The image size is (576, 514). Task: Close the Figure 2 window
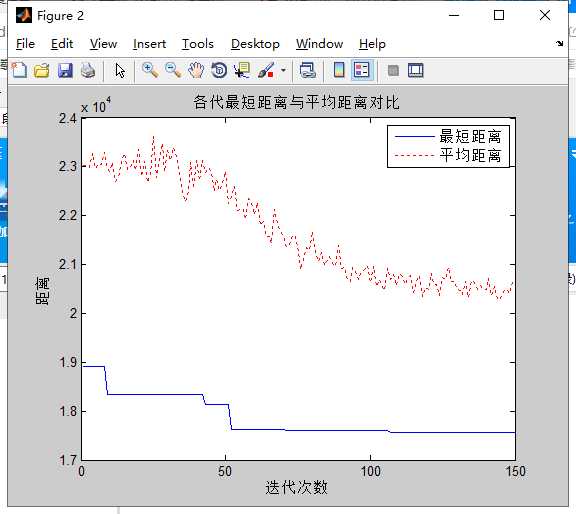[x=545, y=15]
